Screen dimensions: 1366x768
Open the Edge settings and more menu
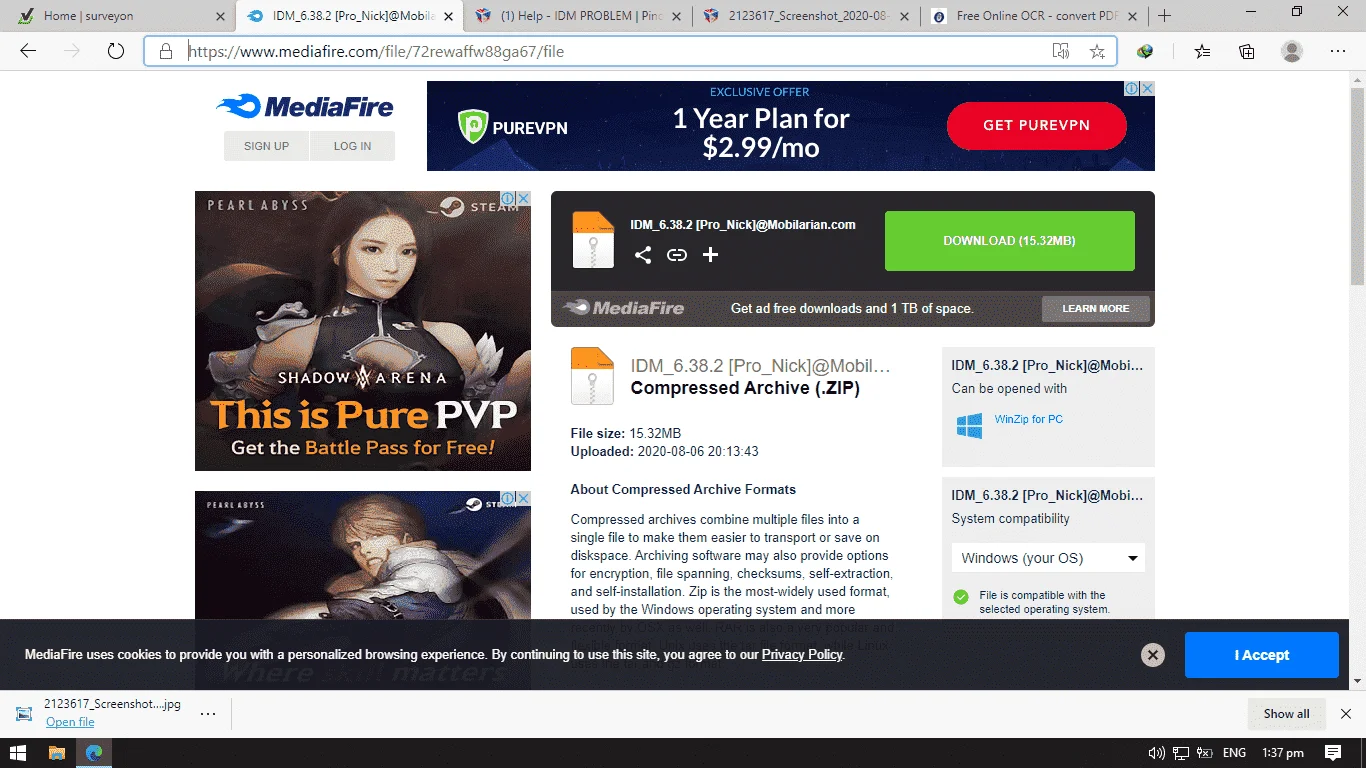pos(1338,51)
